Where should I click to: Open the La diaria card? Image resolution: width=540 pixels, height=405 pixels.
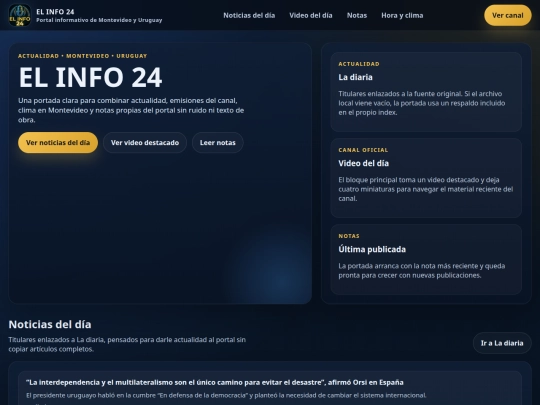(x=426, y=92)
